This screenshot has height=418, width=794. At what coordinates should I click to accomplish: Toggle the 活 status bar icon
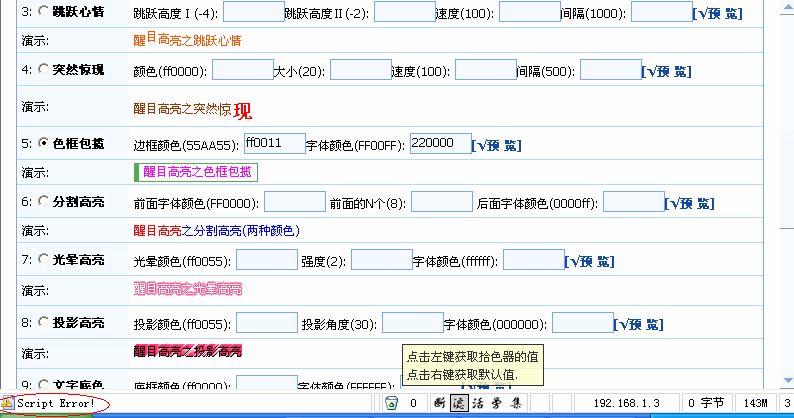pos(478,403)
